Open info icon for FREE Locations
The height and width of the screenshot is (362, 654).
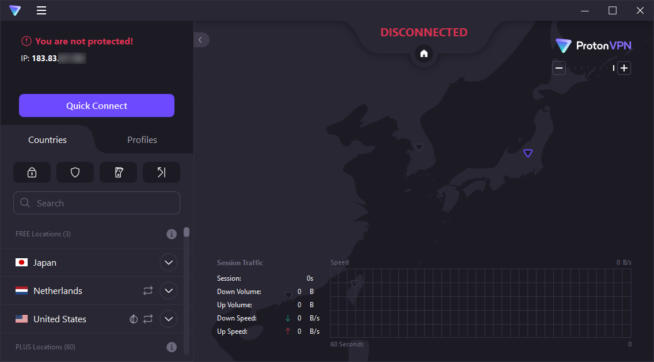[171, 234]
